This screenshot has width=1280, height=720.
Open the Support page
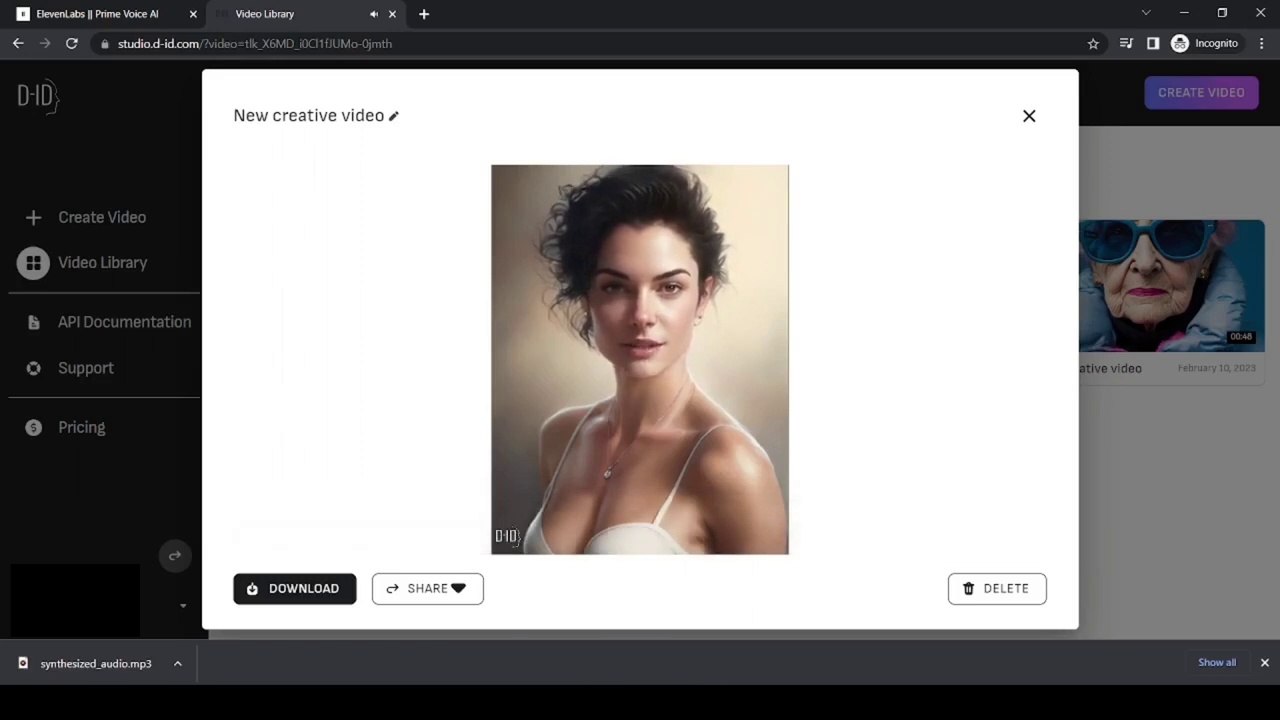coord(86,368)
